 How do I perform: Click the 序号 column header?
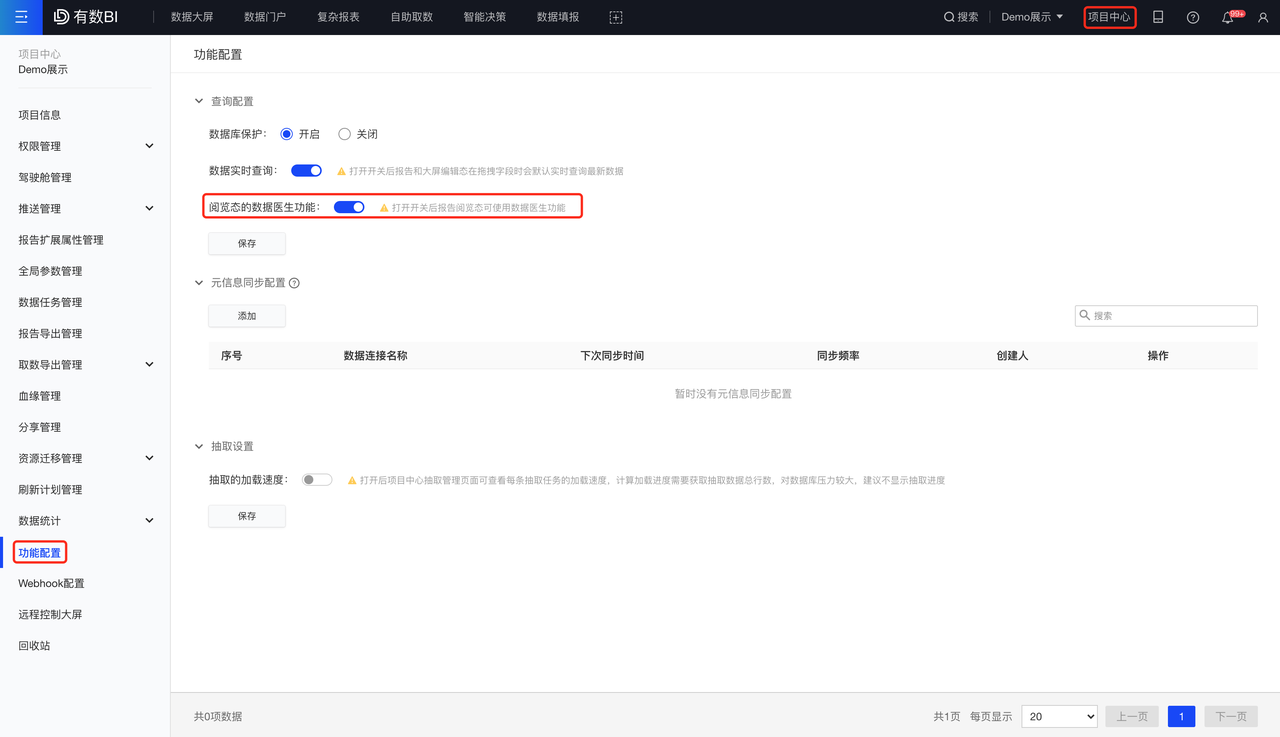231,356
